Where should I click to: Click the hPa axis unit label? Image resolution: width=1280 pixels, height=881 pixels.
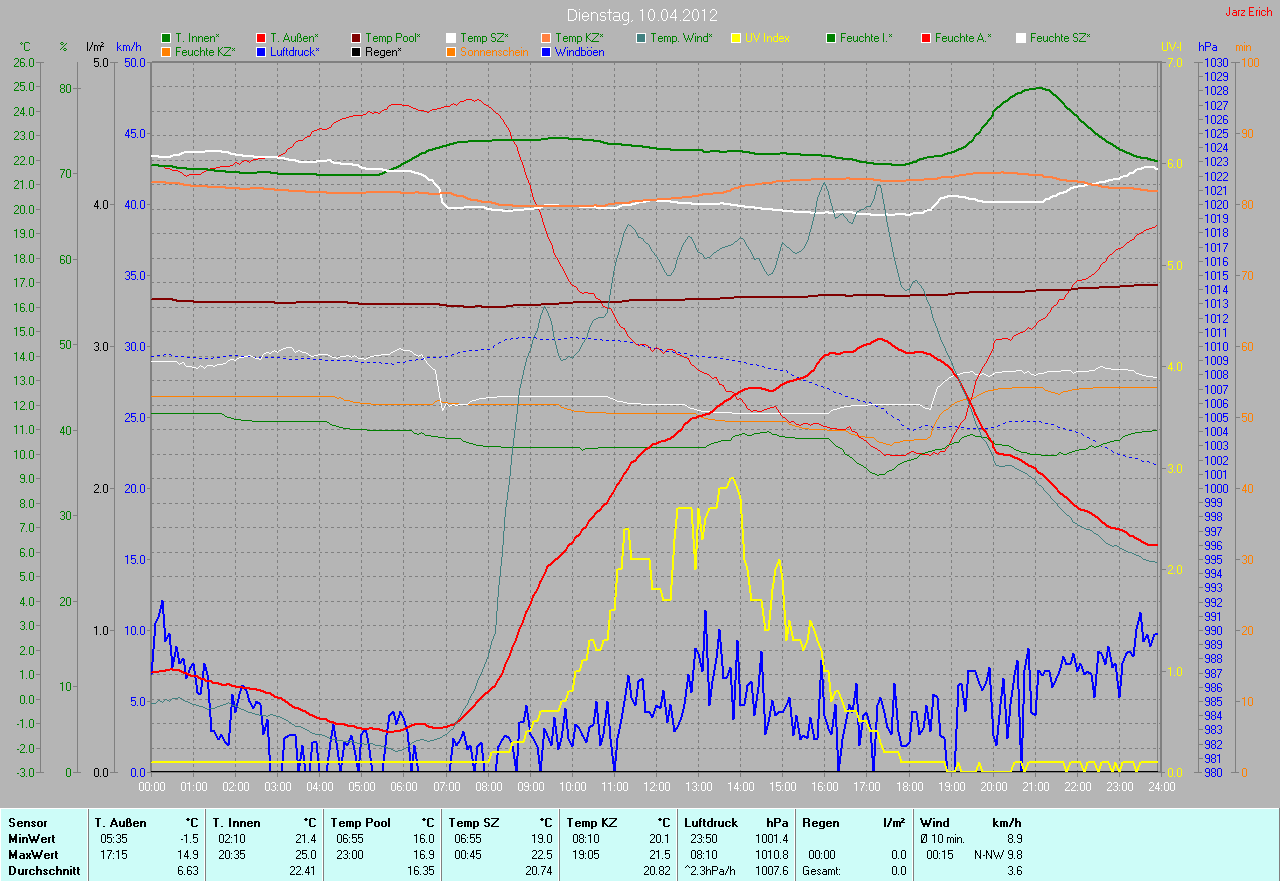click(x=1208, y=47)
